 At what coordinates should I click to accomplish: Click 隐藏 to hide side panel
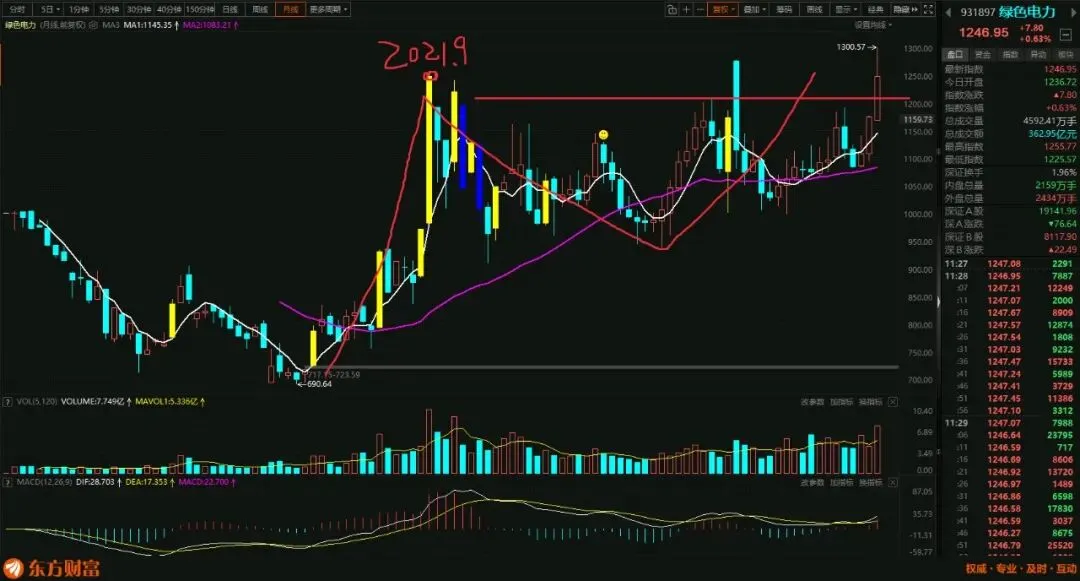(905, 10)
